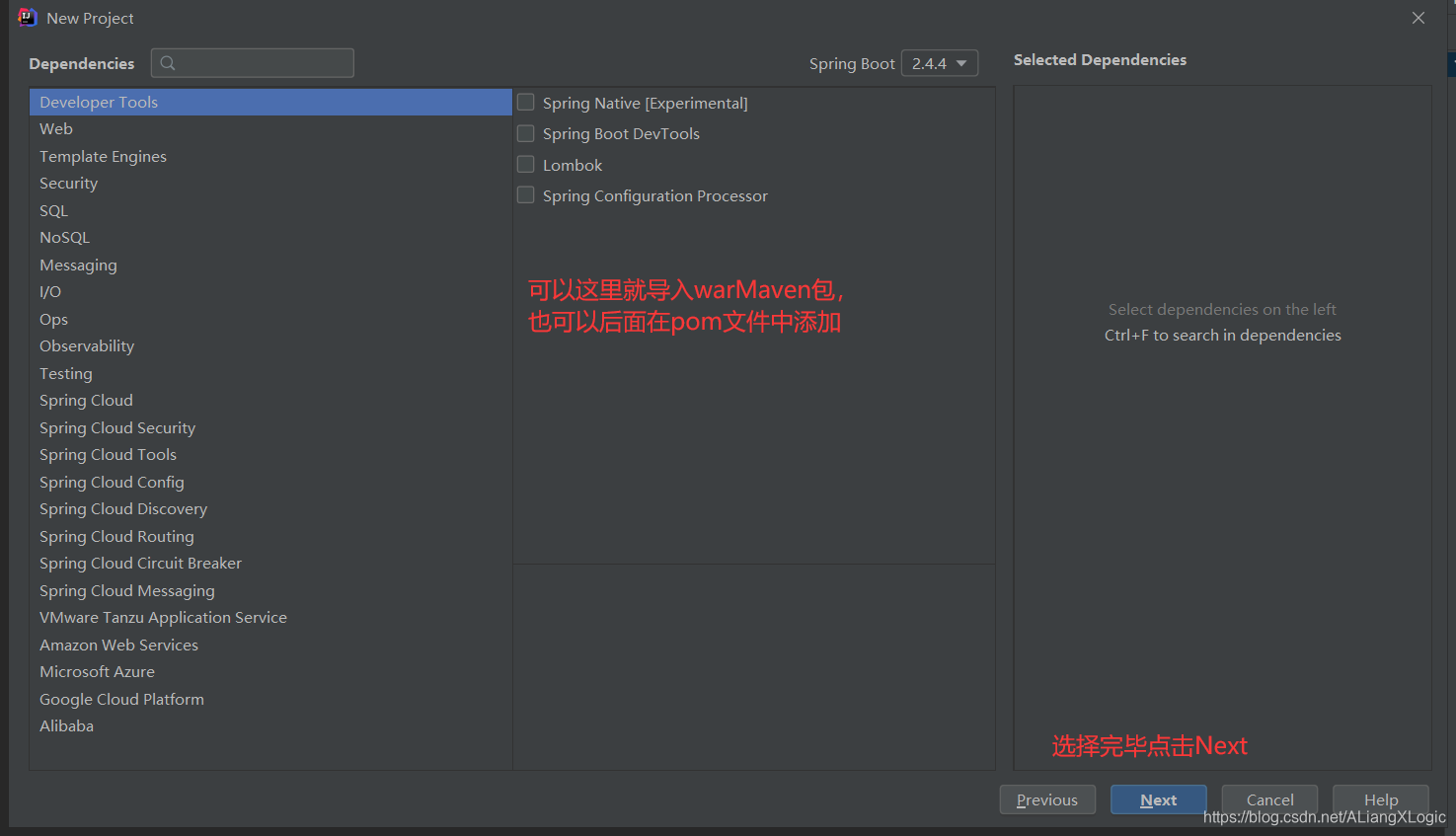Select the Spring Cloud category

point(270,401)
